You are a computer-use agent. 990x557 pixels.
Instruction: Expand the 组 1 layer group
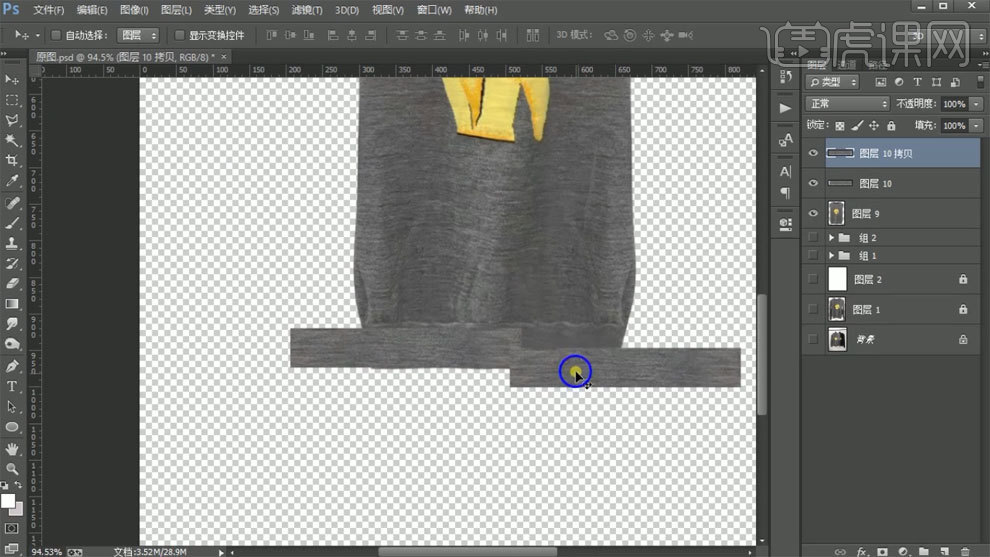click(831, 255)
